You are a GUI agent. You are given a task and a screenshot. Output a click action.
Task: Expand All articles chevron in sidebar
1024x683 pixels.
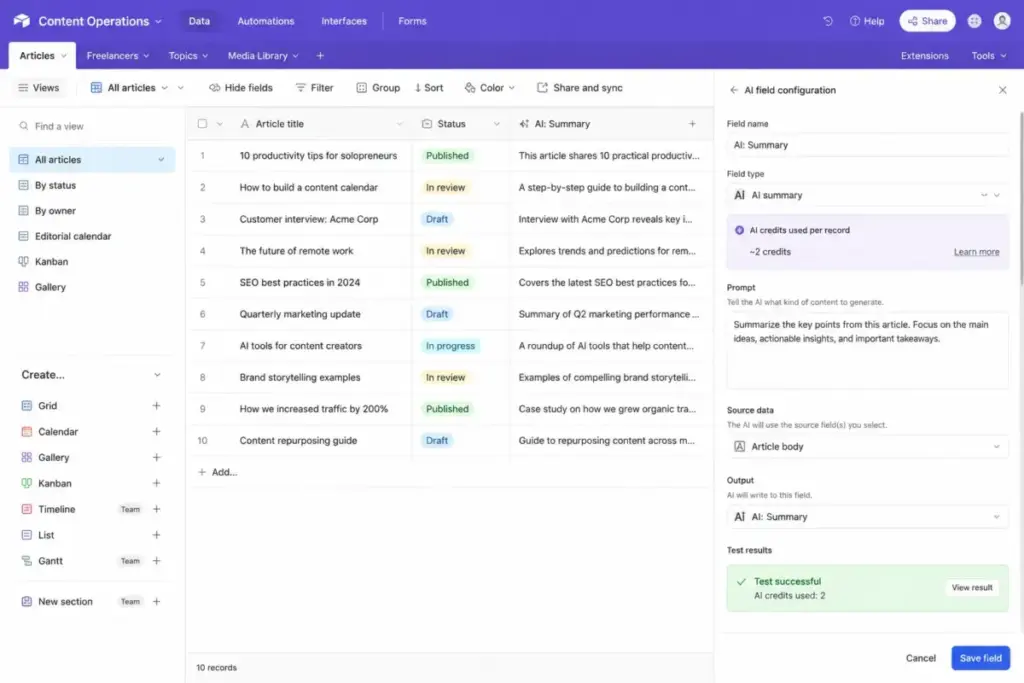pyautogui.click(x=161, y=159)
